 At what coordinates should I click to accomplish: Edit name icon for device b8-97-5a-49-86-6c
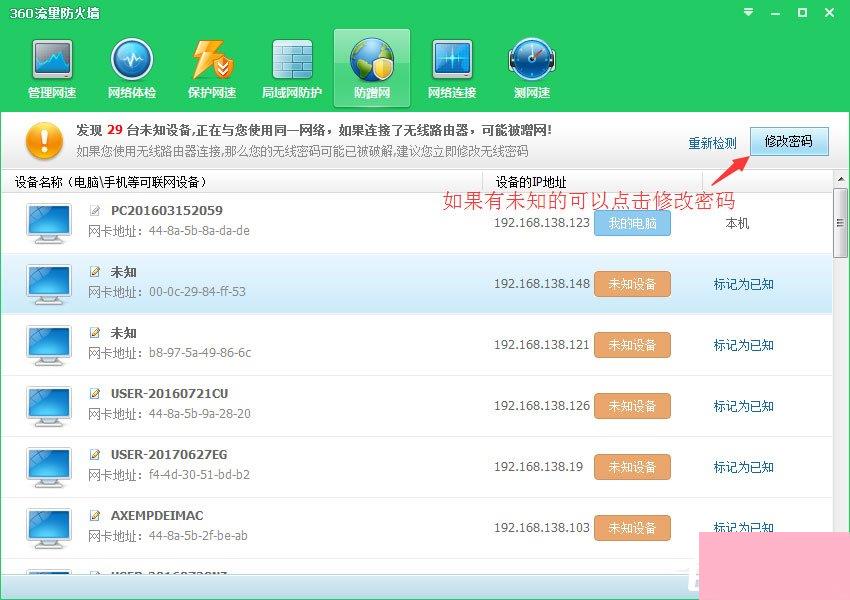95,332
